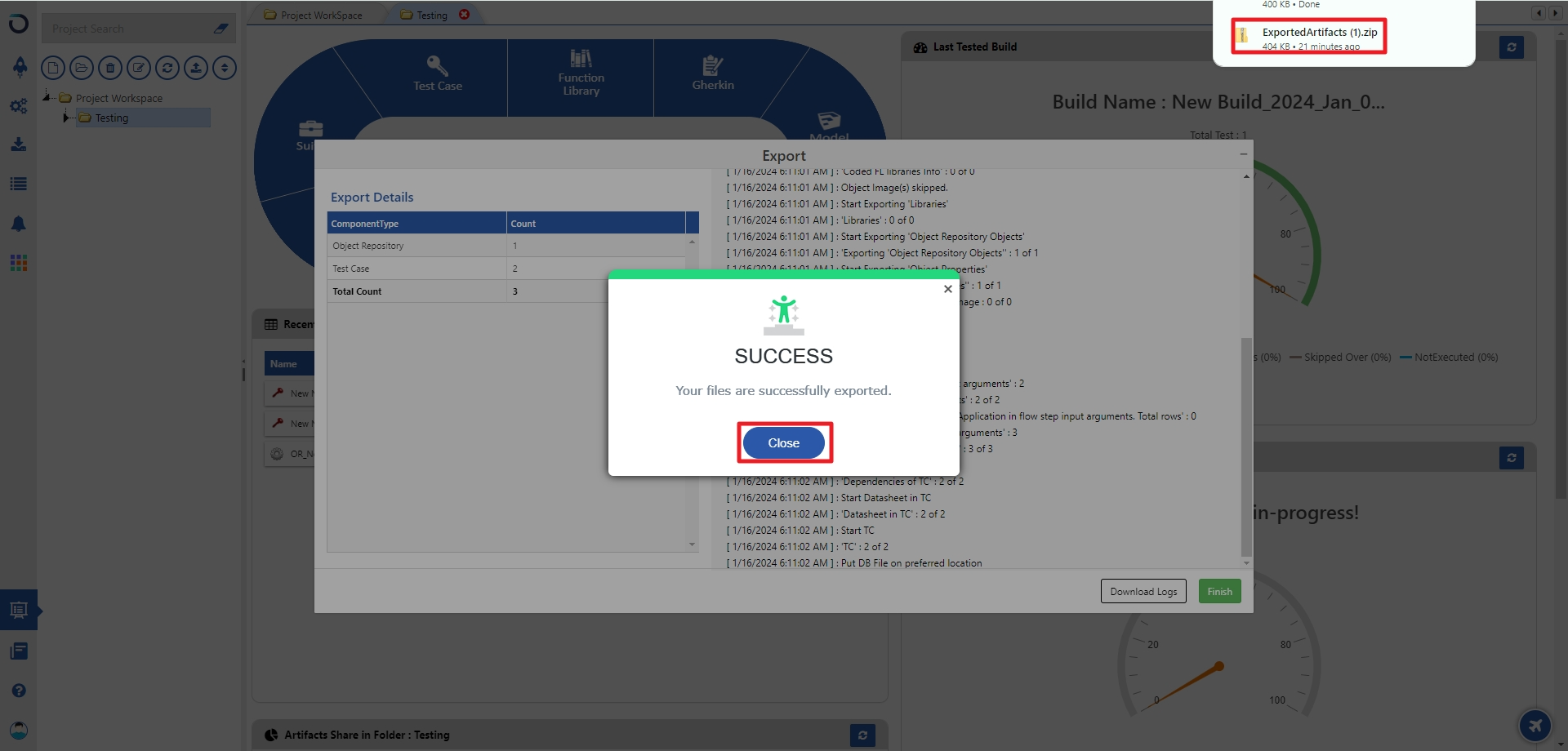Click the Project Search input field

[x=127, y=29]
